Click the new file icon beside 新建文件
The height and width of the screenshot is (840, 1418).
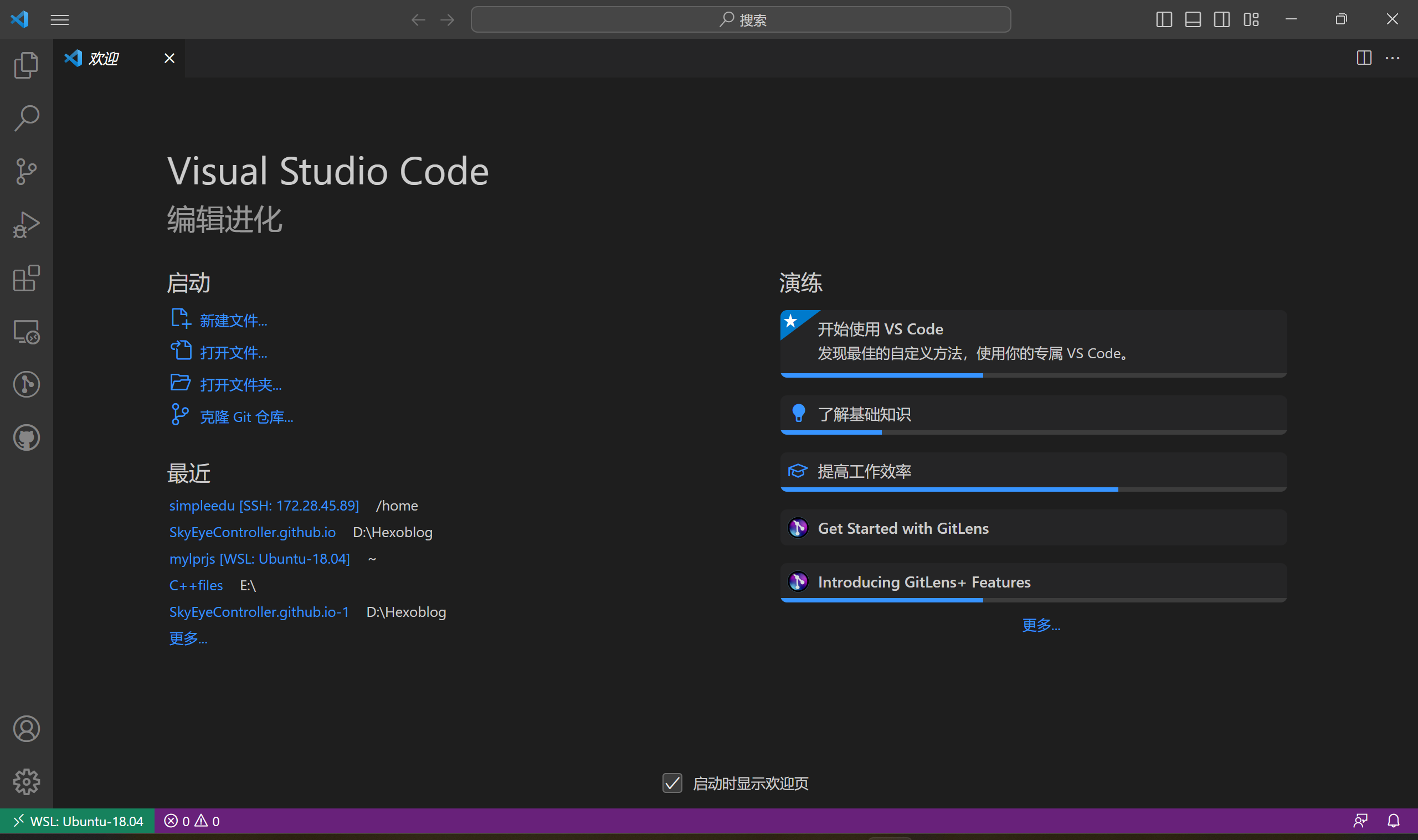coord(181,319)
